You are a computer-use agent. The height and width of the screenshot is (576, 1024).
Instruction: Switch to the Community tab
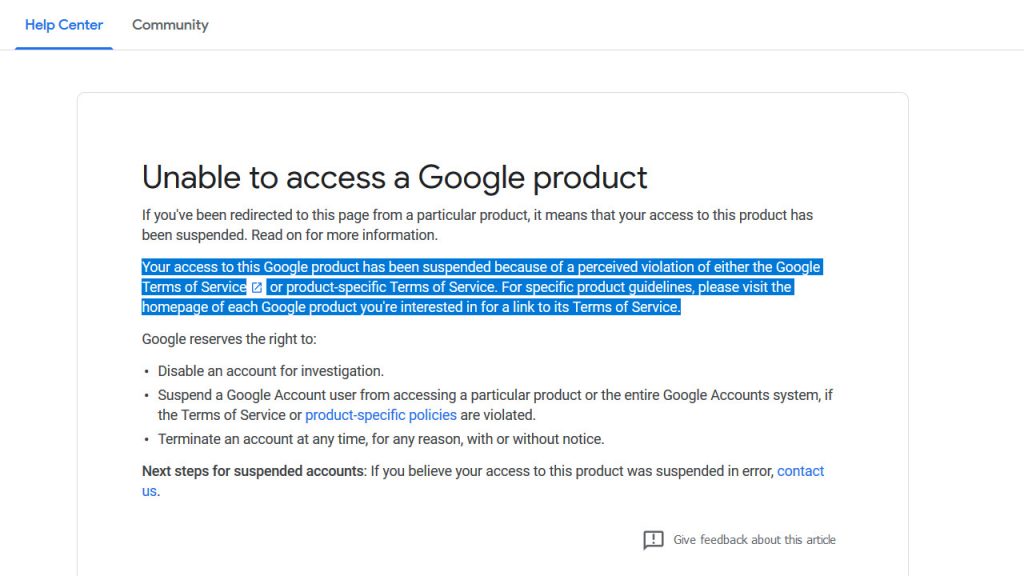170,25
